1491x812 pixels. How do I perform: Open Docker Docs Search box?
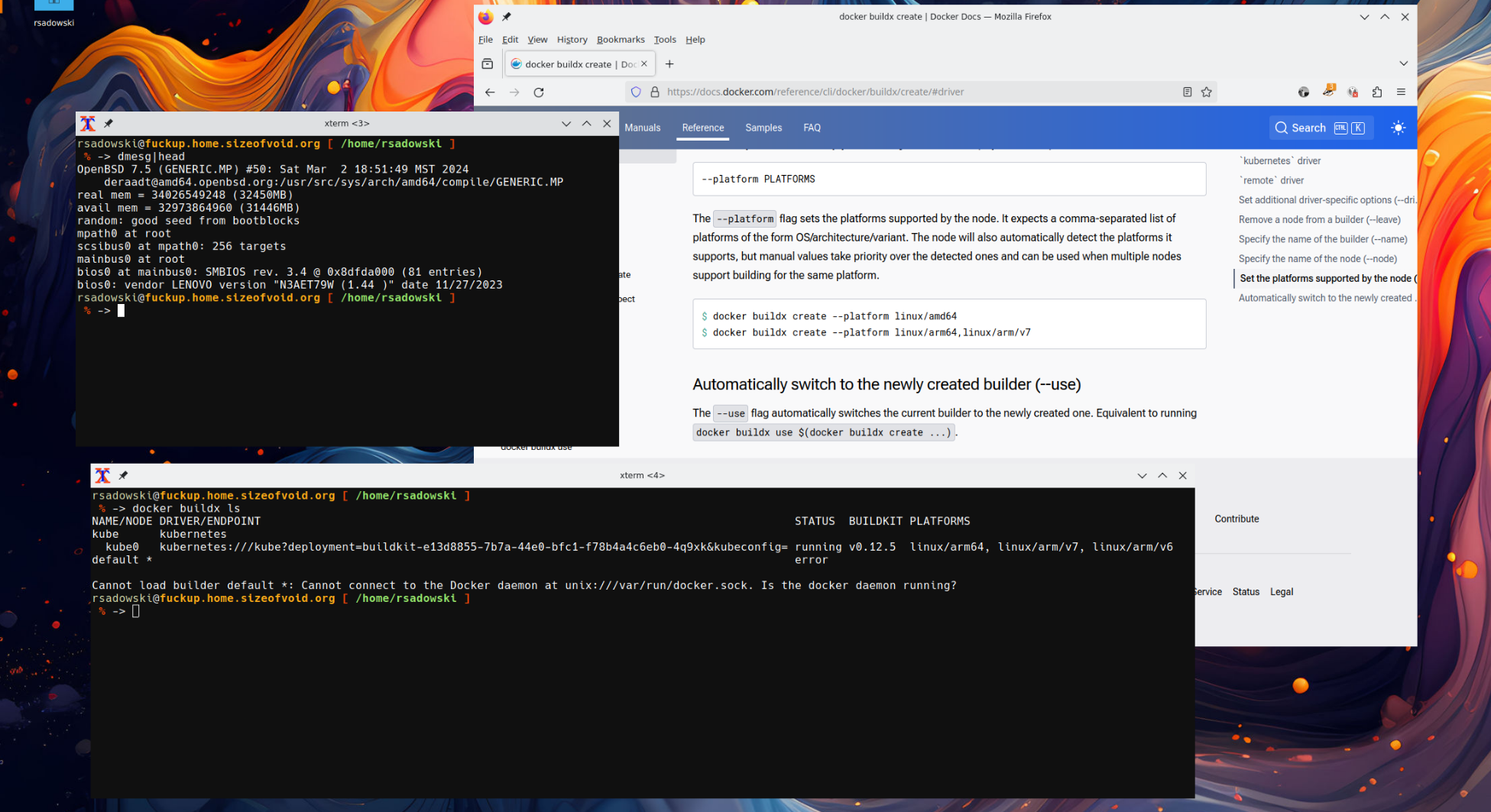(1321, 128)
